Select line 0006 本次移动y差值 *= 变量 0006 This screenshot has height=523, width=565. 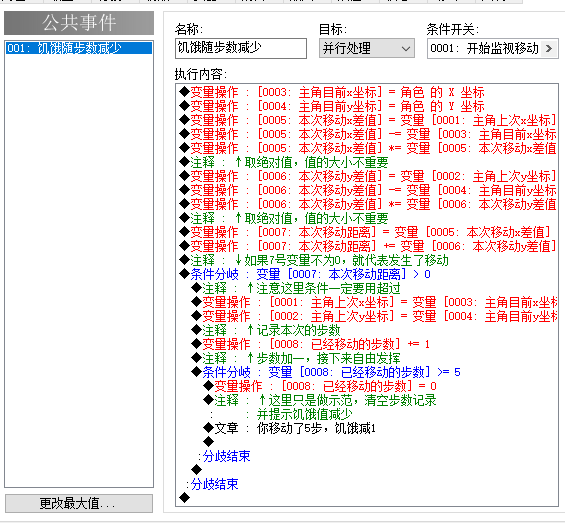point(368,204)
